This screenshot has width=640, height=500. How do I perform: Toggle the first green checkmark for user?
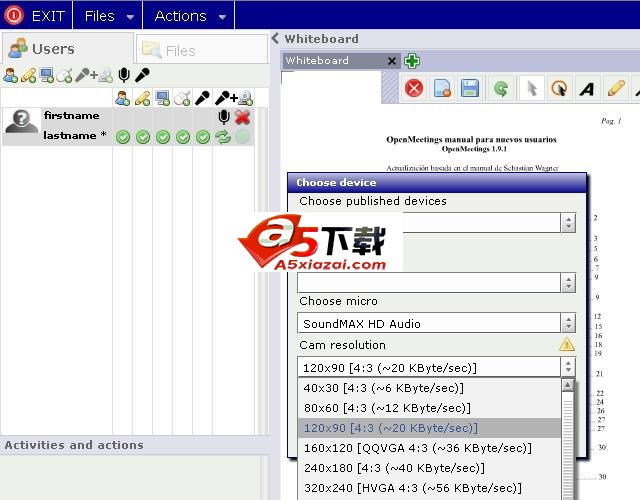tap(123, 137)
